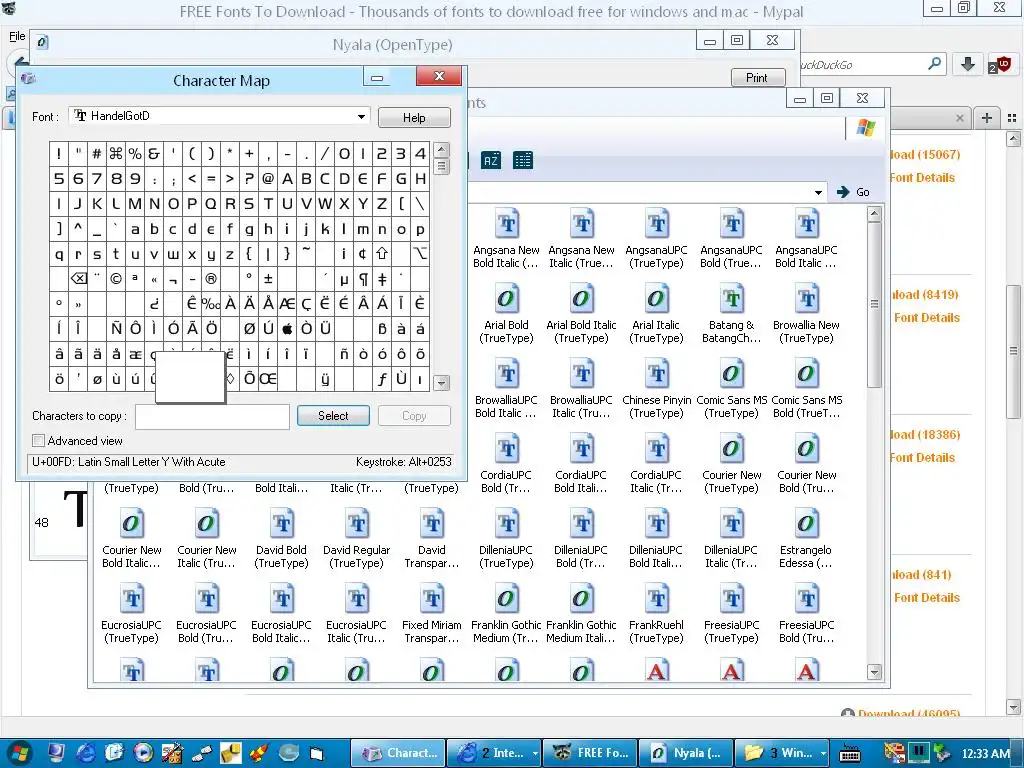1024x768 pixels.
Task: Click Character Map grid scroll down arrow
Action: pyautogui.click(x=441, y=383)
